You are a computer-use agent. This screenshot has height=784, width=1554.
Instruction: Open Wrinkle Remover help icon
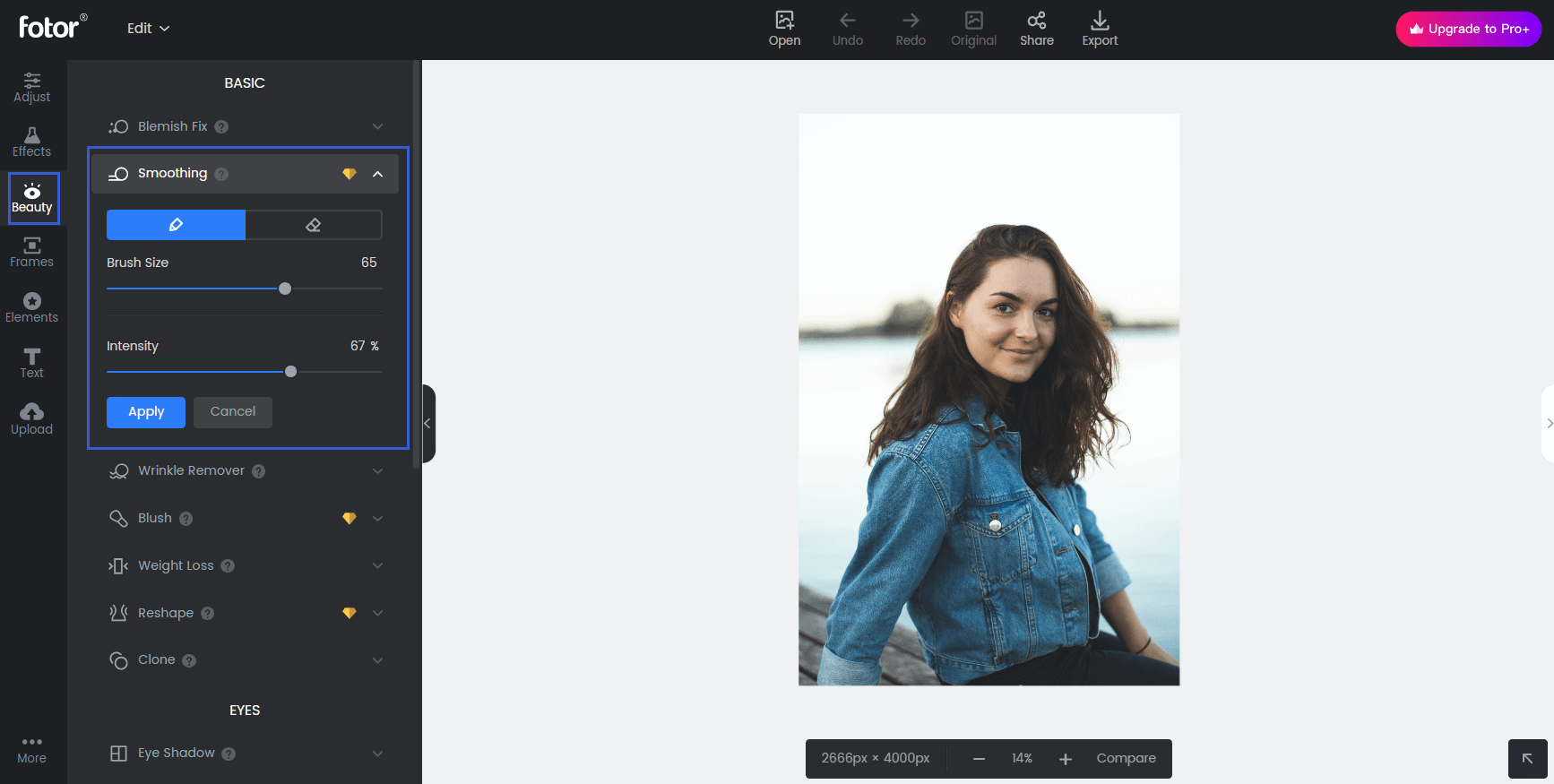[258, 471]
